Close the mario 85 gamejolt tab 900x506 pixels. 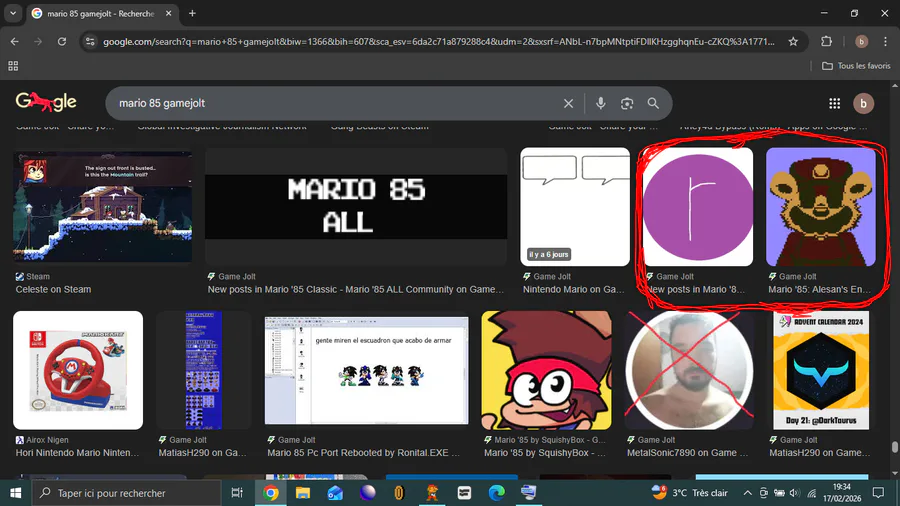coord(168,13)
